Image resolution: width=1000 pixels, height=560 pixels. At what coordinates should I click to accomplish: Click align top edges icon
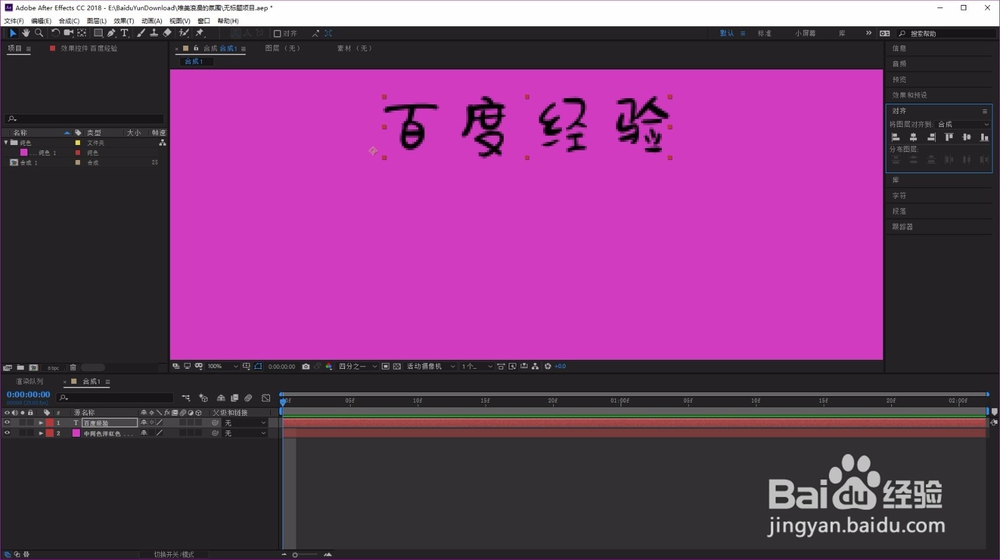[x=949, y=137]
